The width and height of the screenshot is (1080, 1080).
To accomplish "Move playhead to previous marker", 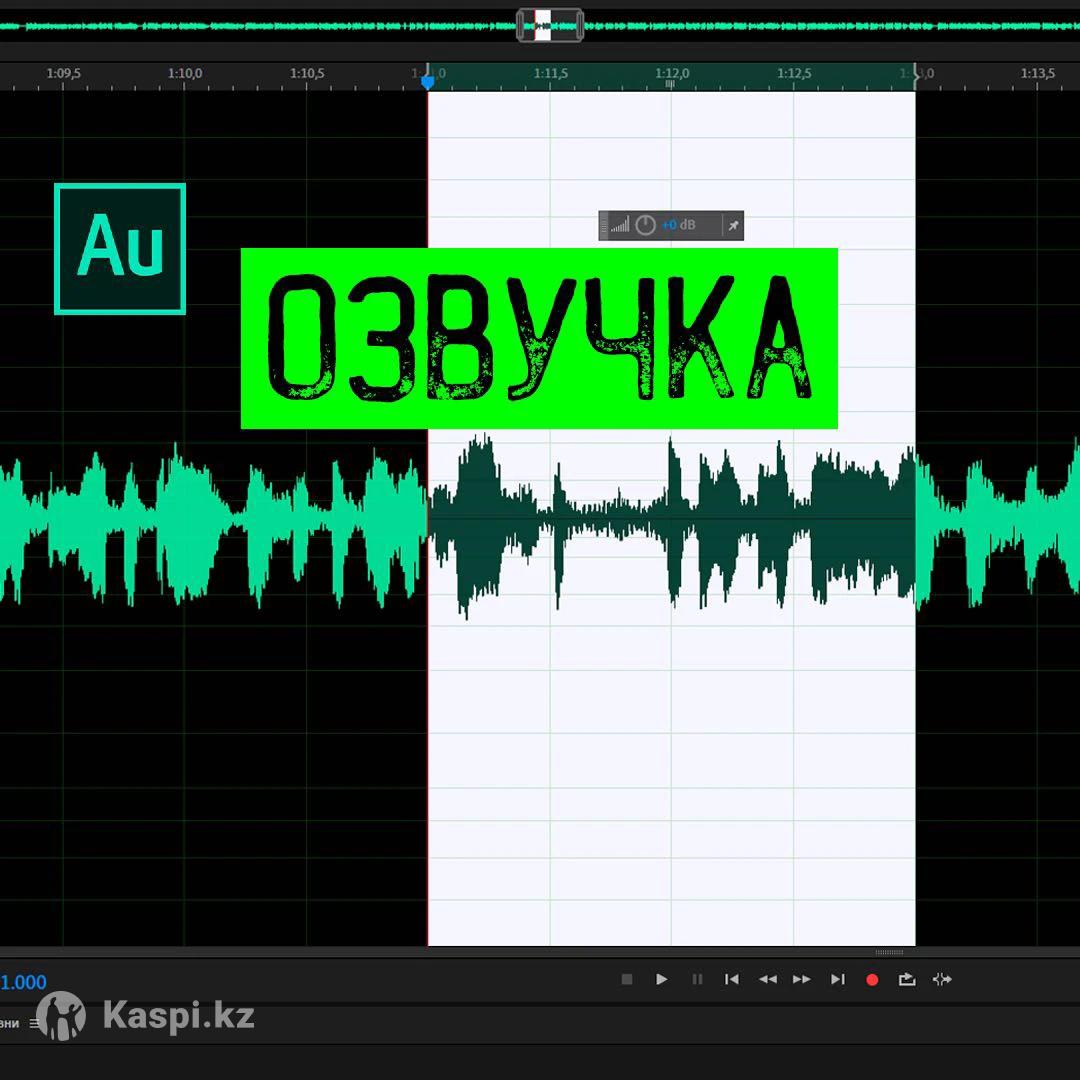I will point(732,980).
